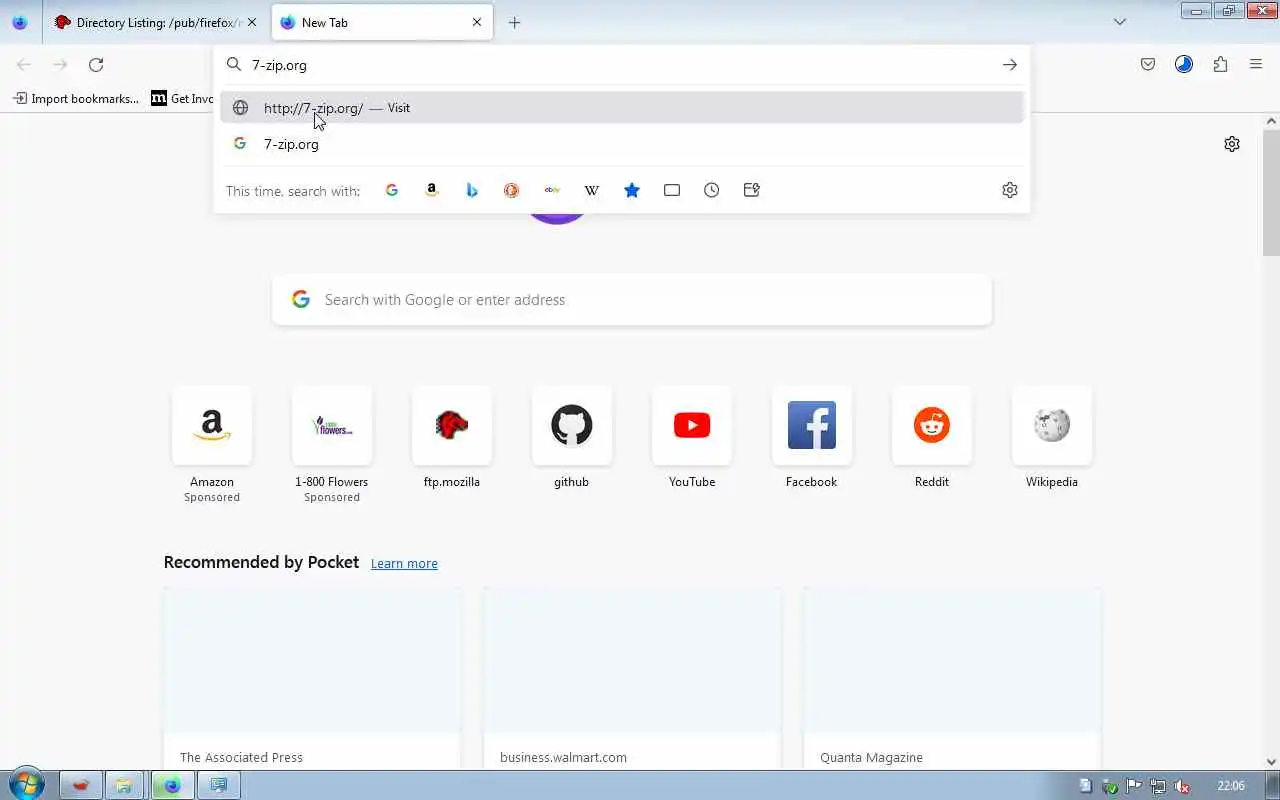Image resolution: width=1280 pixels, height=800 pixels.
Task: Open Firefox View pinned tab icon
Action: pyautogui.click(x=20, y=22)
